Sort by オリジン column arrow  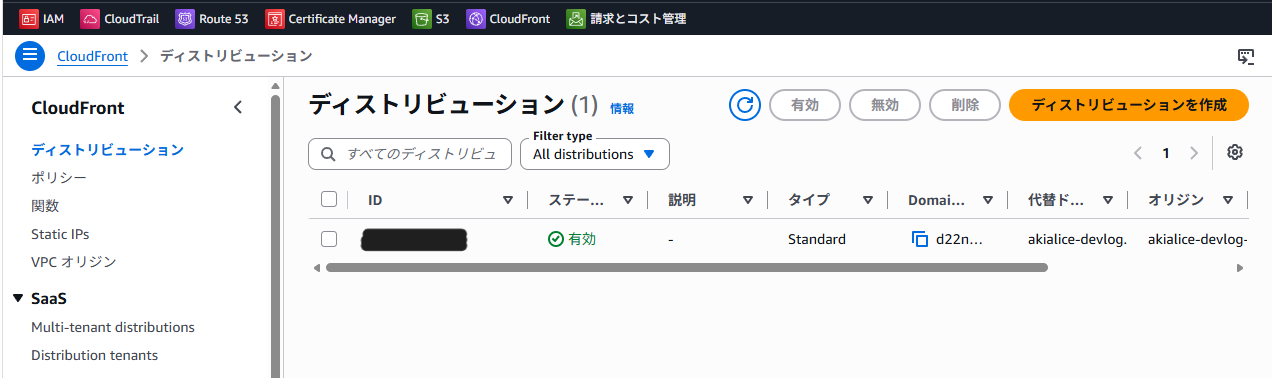pos(1227,200)
